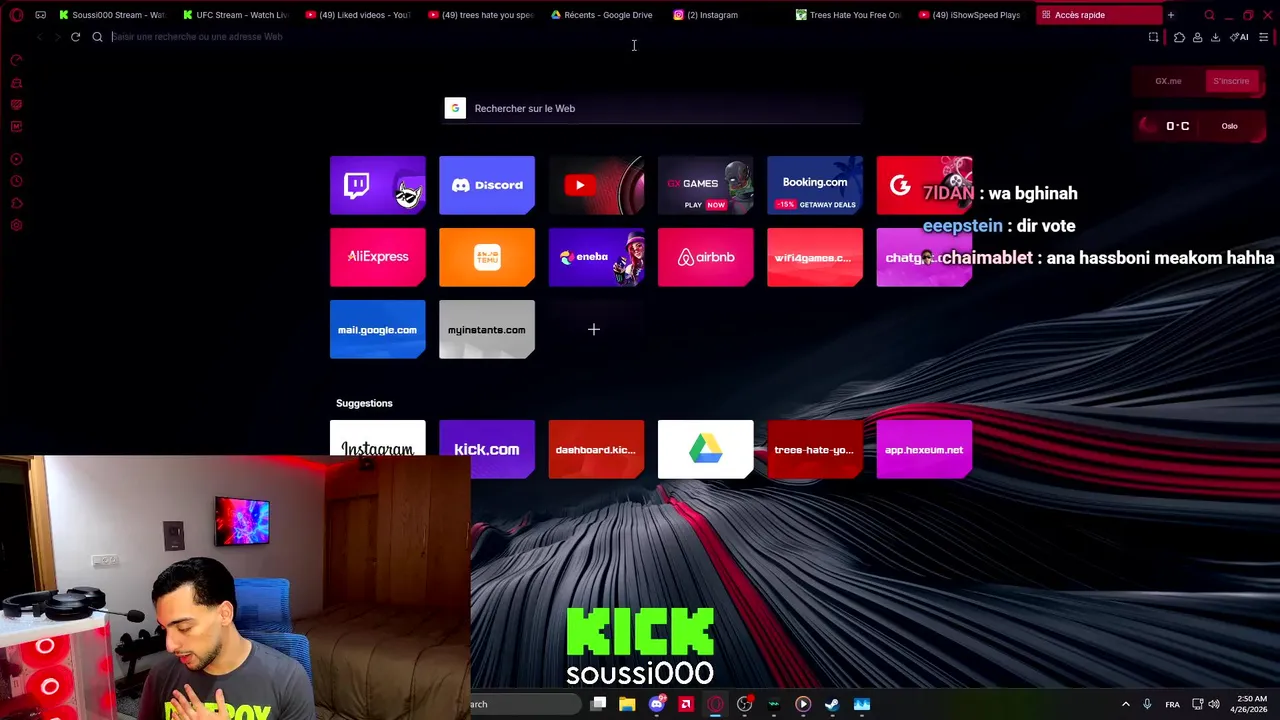Open the Google Drive suggestion tile
The height and width of the screenshot is (720, 1280).
coord(705,449)
